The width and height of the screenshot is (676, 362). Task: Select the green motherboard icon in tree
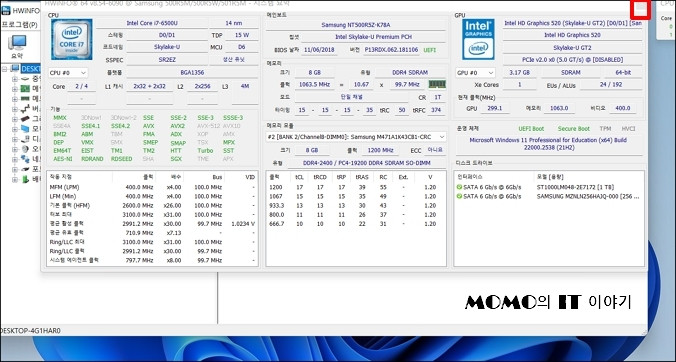[x=25, y=89]
